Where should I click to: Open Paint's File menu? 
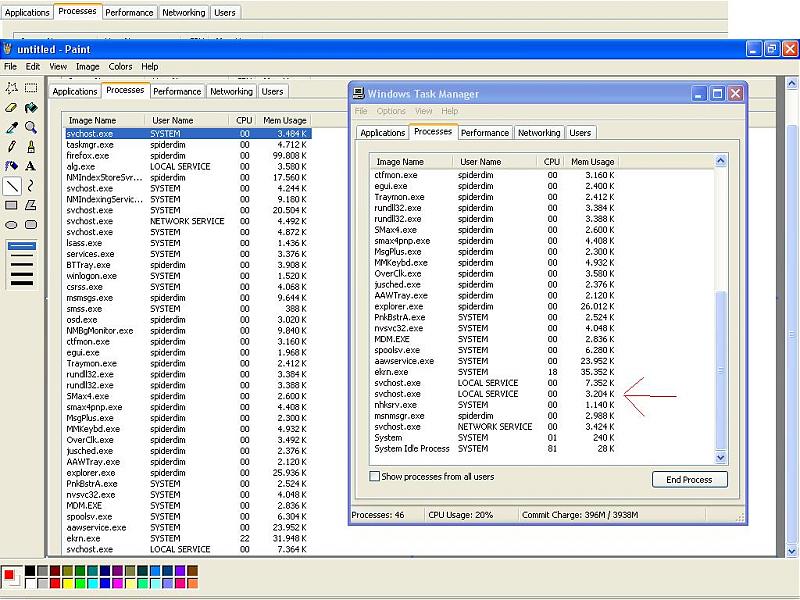tap(10, 66)
